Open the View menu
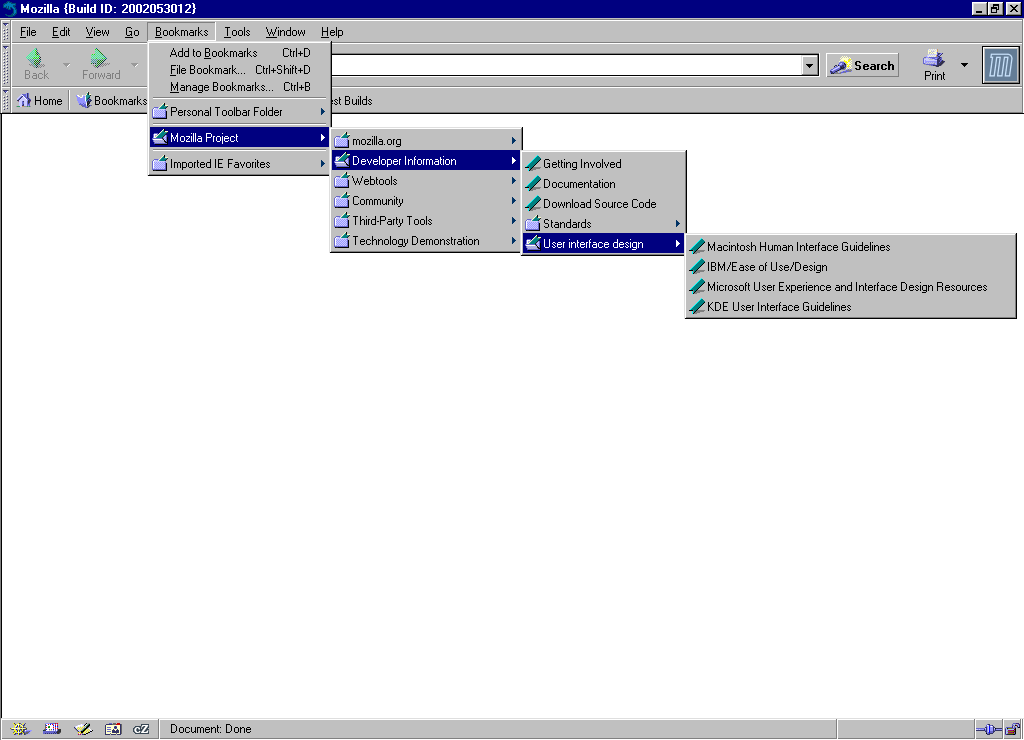 pyautogui.click(x=97, y=31)
